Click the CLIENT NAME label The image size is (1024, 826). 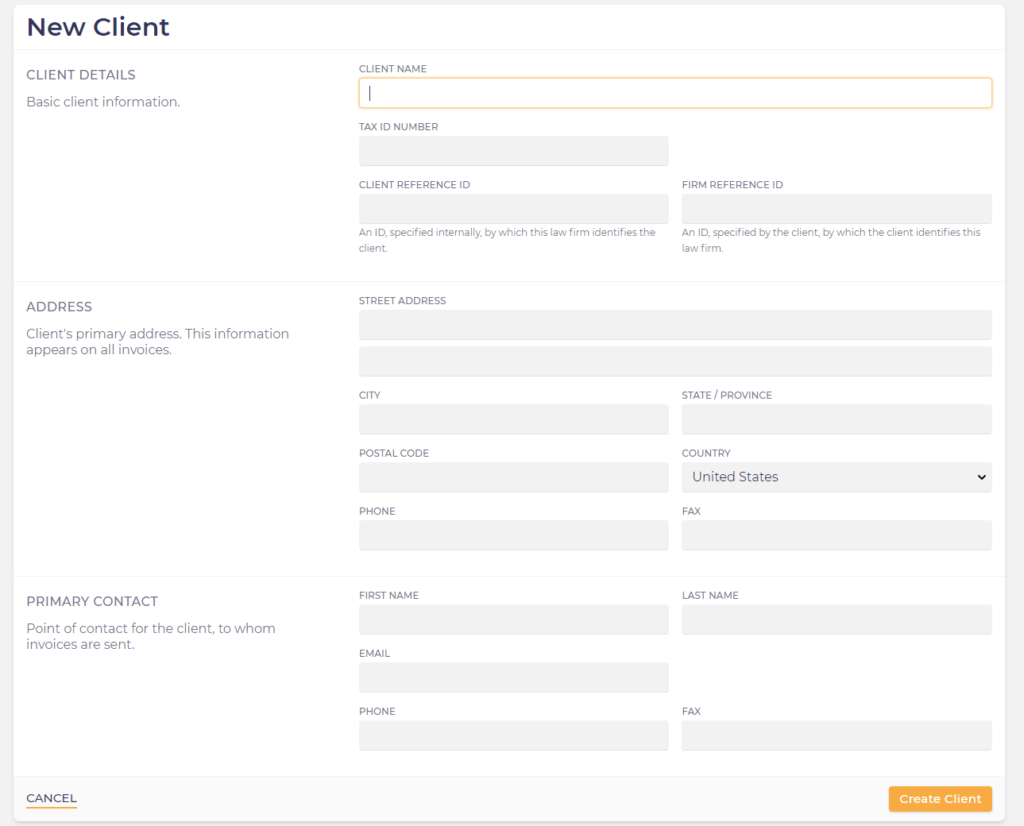point(392,69)
